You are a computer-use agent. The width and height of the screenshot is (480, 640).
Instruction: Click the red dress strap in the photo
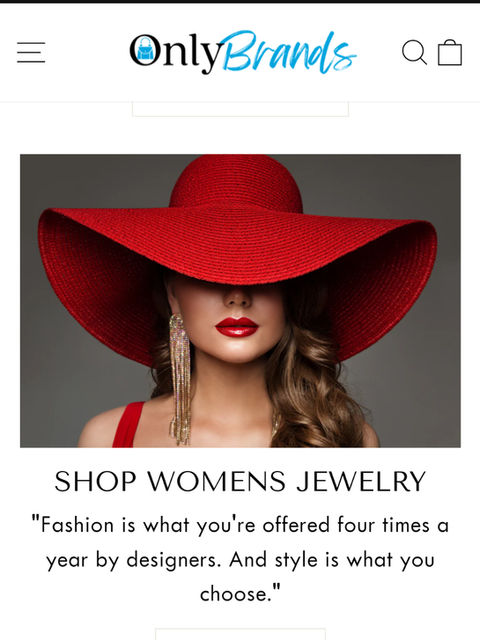128,424
